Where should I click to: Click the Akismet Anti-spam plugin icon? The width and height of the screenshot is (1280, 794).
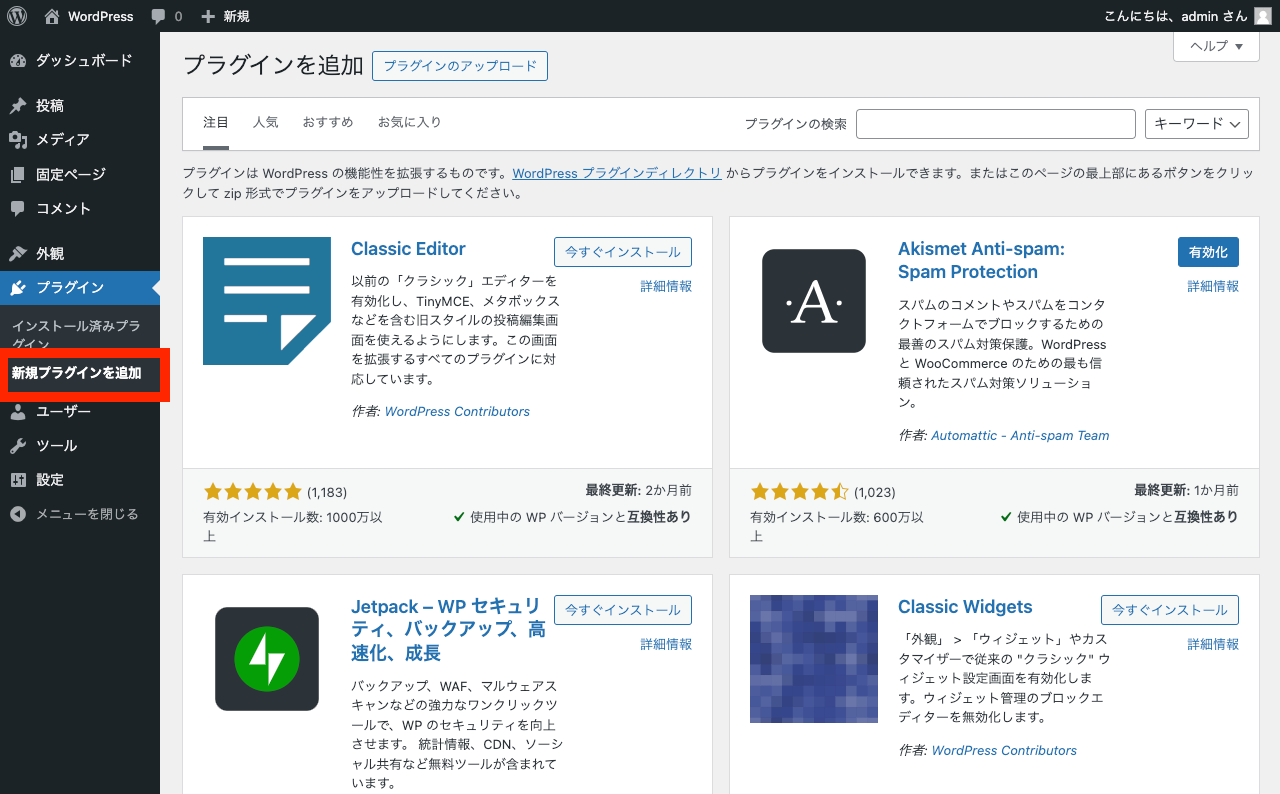pos(814,301)
